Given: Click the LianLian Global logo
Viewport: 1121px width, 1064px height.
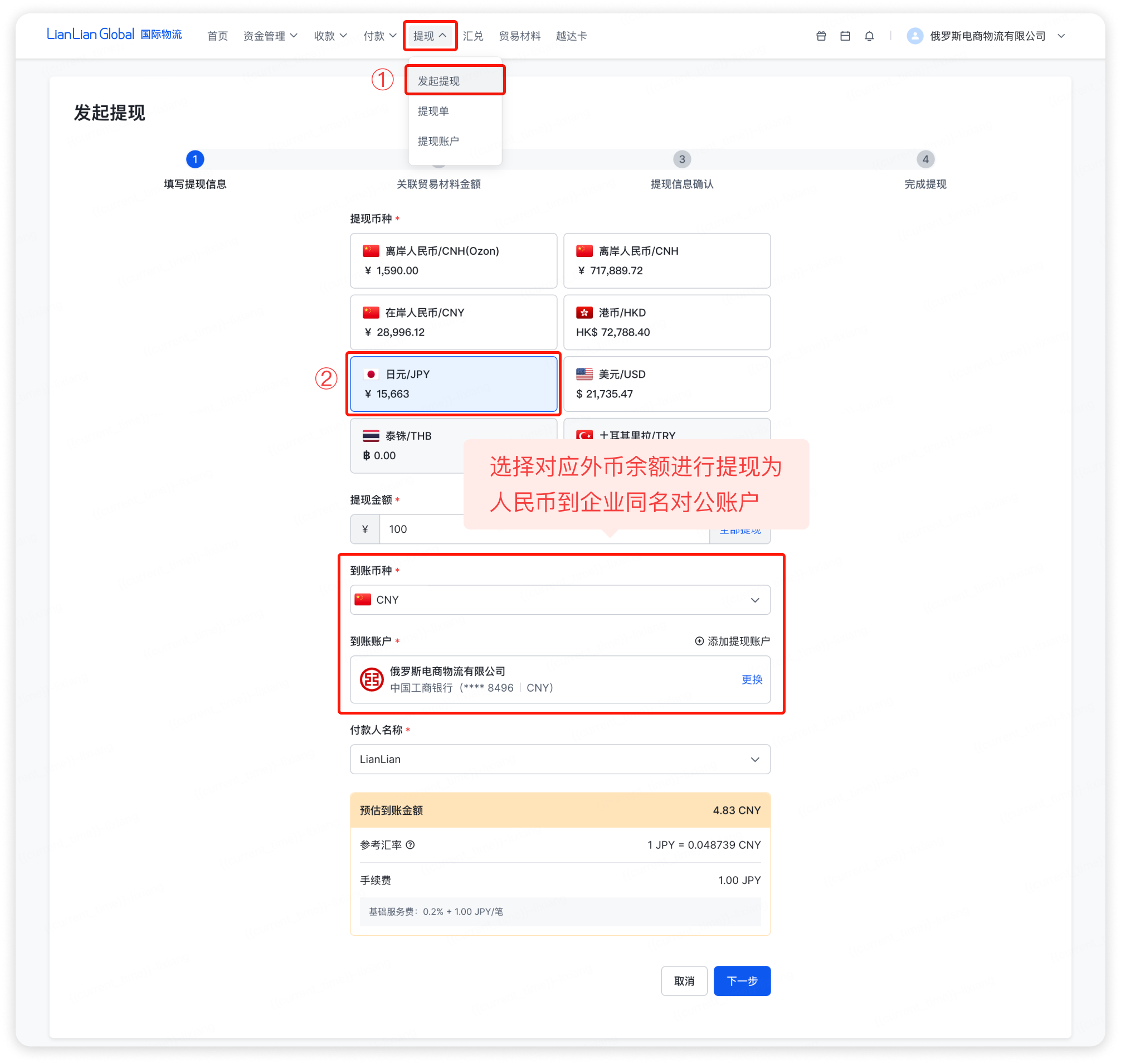Looking at the screenshot, I should (x=91, y=35).
